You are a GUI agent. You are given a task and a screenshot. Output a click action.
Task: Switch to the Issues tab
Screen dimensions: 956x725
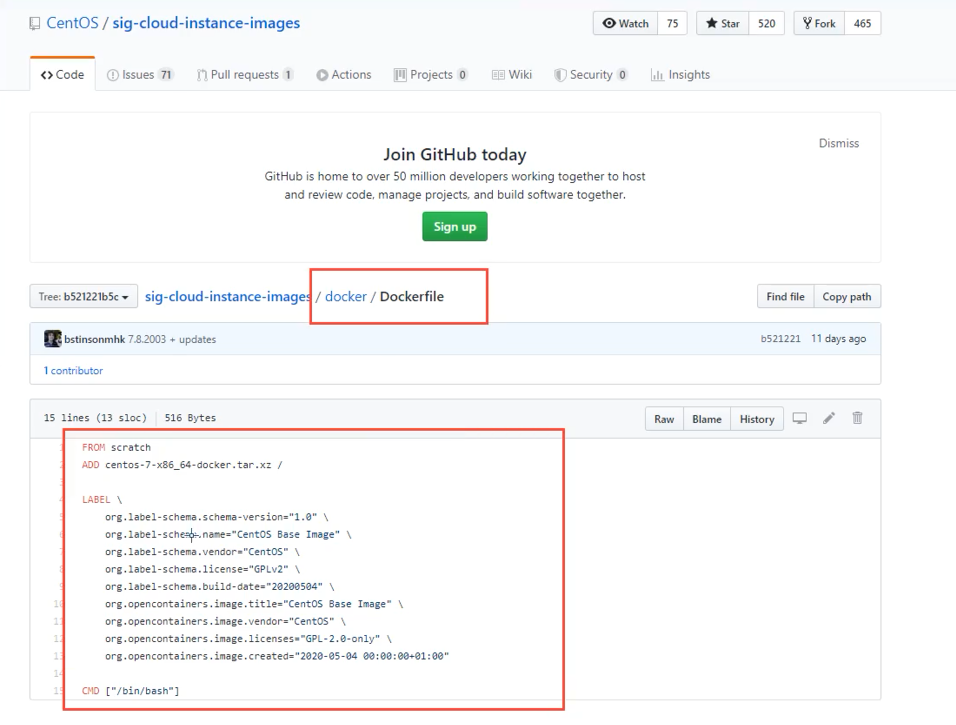click(x=140, y=74)
